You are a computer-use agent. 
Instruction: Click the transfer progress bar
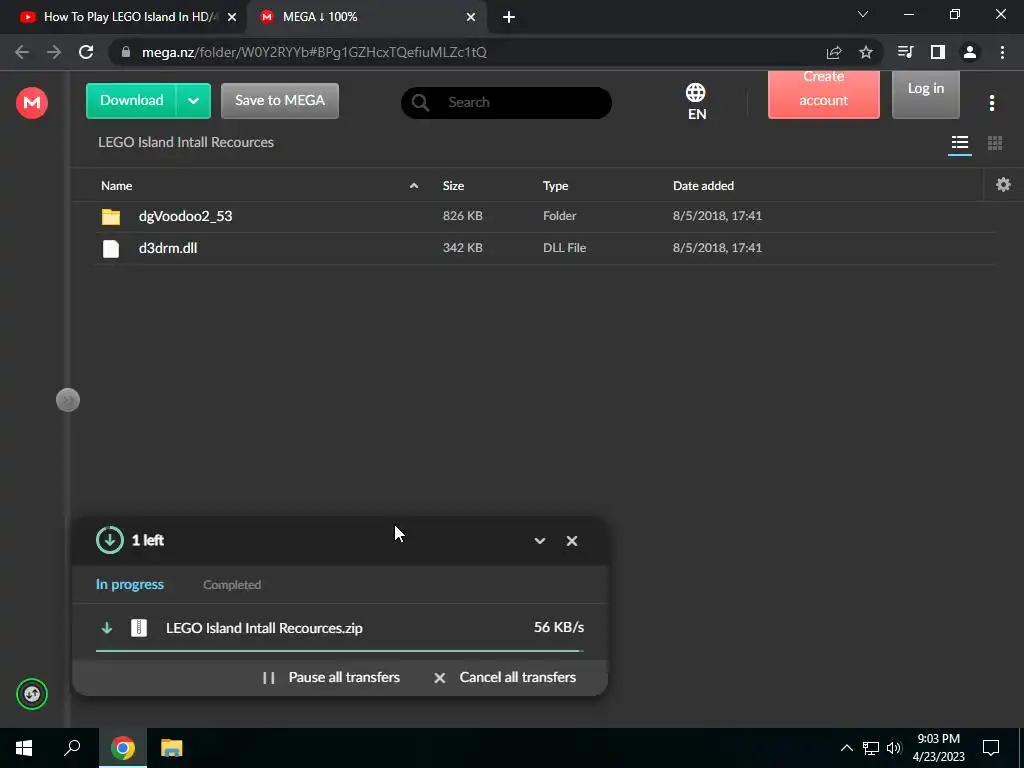pos(340,651)
